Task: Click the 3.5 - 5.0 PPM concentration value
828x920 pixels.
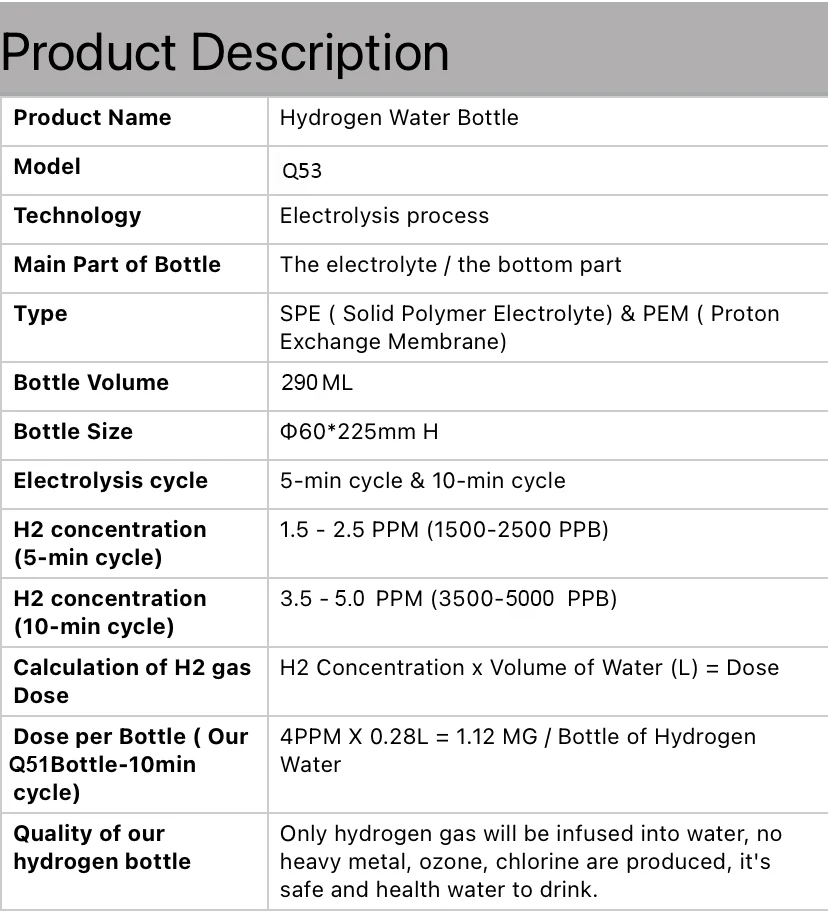Action: 448,599
